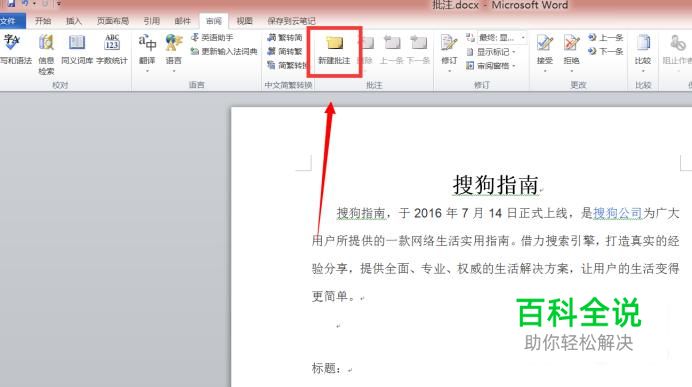Follow the 搜狗公司 hyperlink in the paragraph
The image size is (692, 387).
point(617,213)
